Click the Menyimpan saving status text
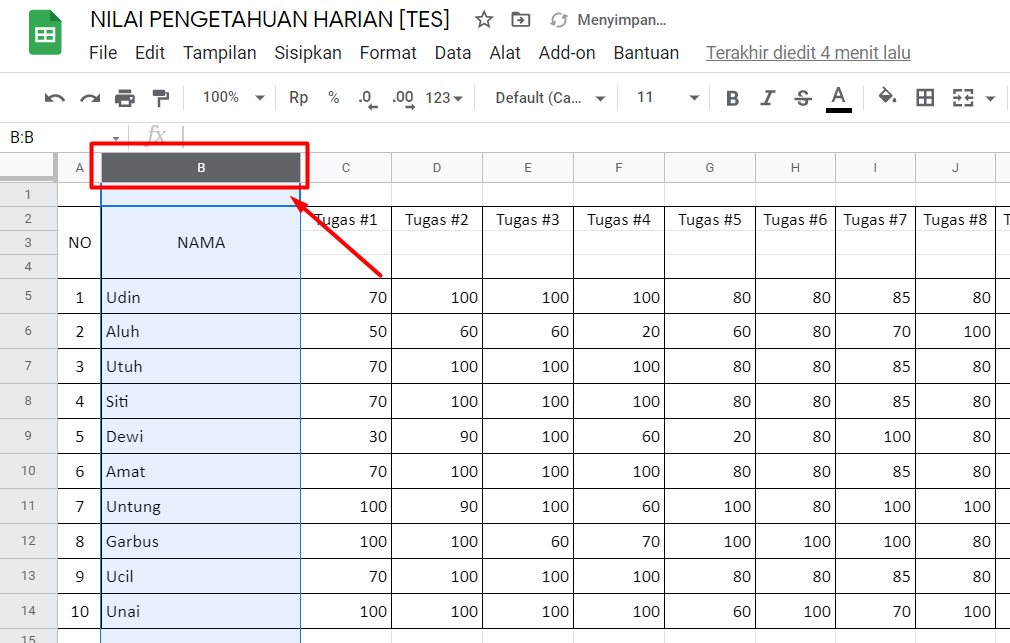This screenshot has height=643, width=1010. pos(622,20)
